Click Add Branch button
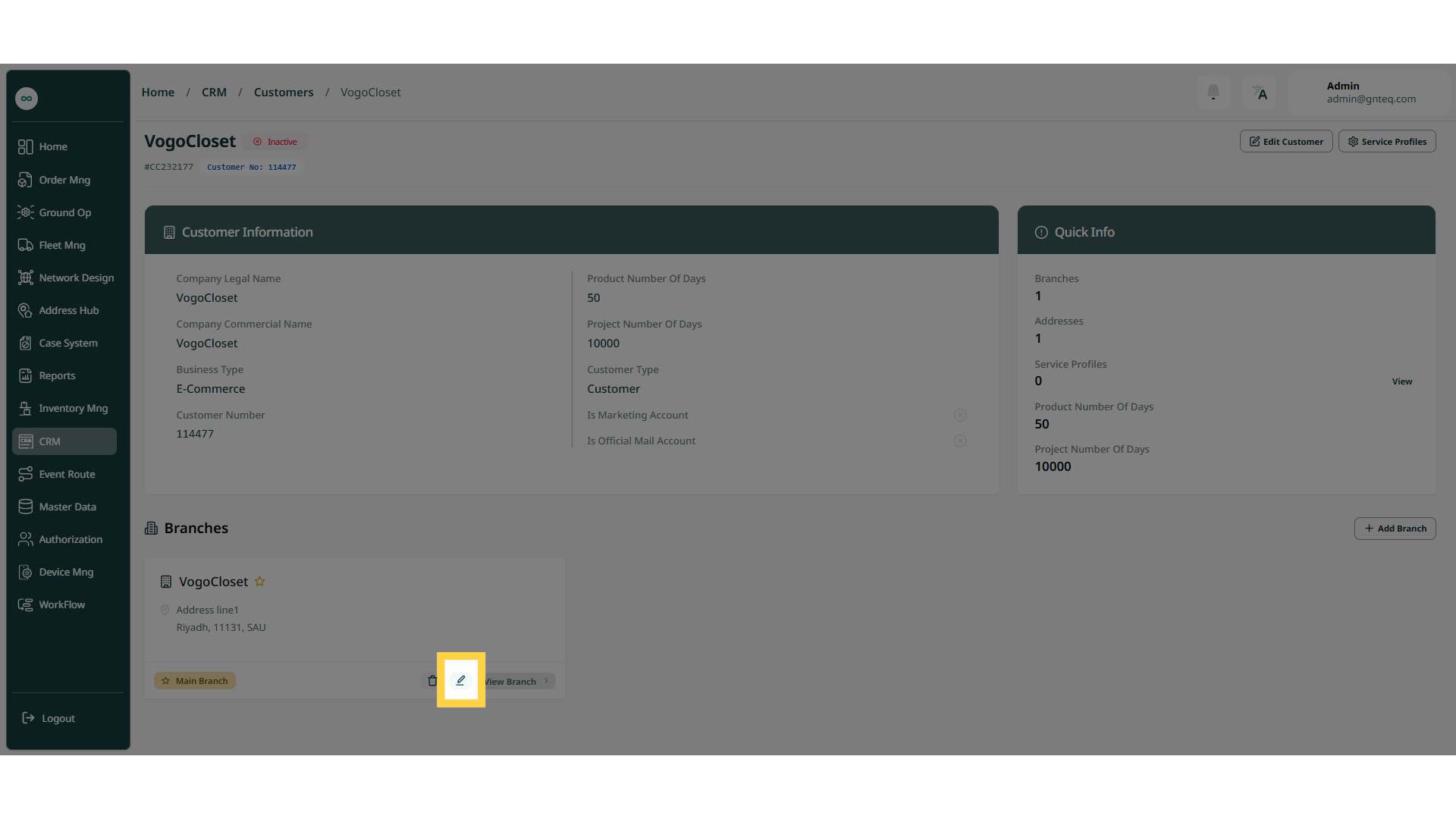 coord(1395,529)
